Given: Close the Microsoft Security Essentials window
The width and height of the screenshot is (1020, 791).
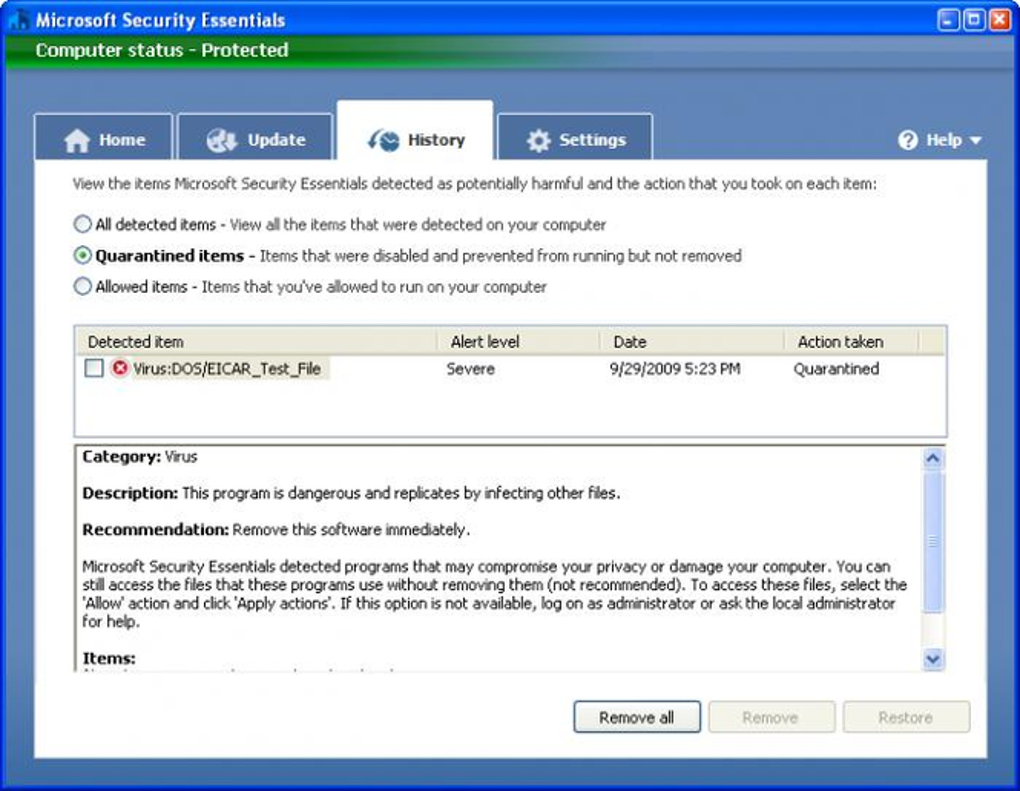Looking at the screenshot, I should pos(1000,20).
